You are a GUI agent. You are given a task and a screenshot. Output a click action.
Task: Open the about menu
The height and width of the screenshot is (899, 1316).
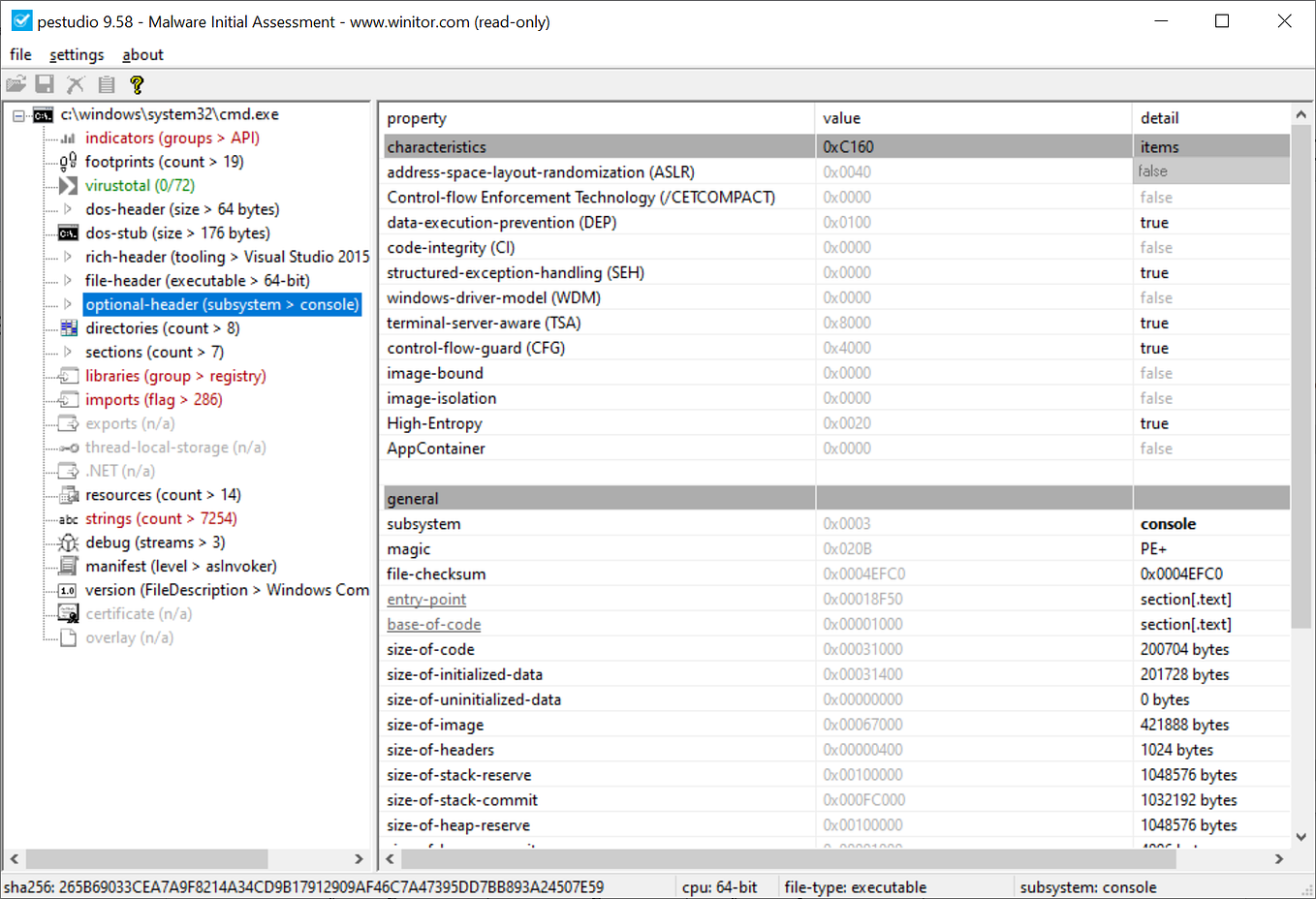tap(142, 54)
